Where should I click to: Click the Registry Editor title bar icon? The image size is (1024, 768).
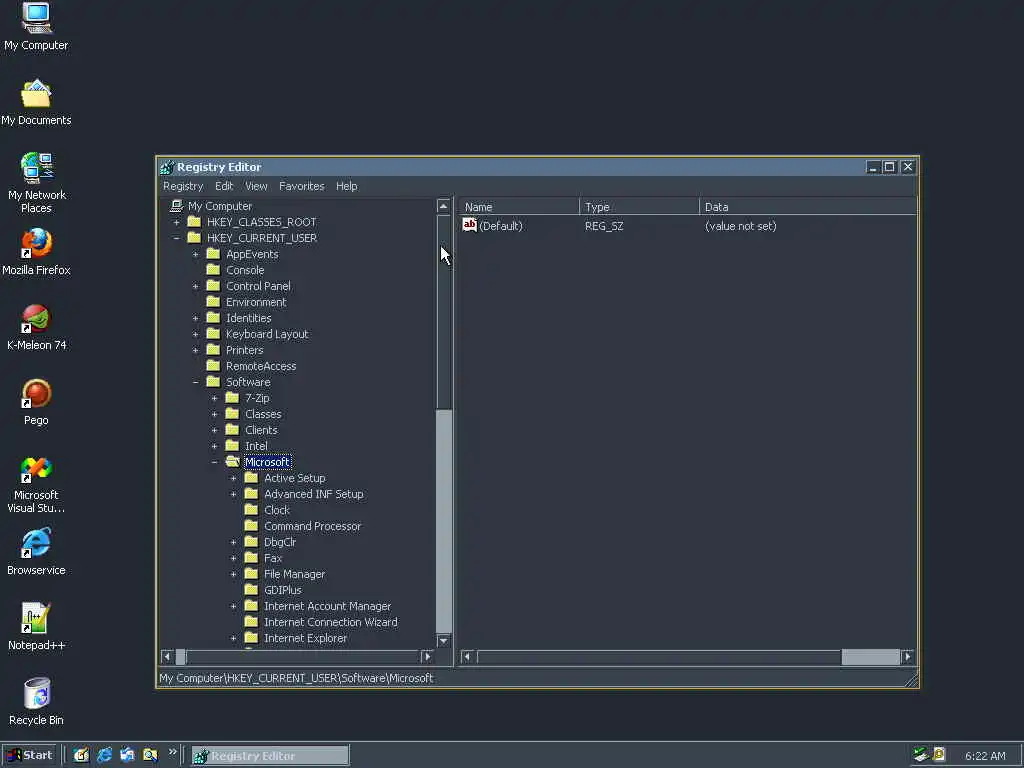(167, 167)
